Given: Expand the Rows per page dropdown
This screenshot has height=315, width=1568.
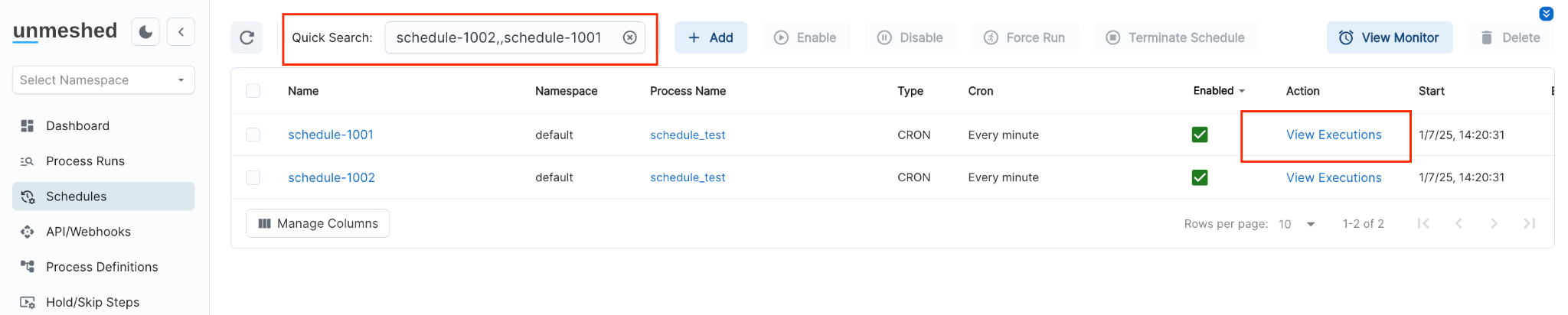Looking at the screenshot, I should (x=1298, y=224).
